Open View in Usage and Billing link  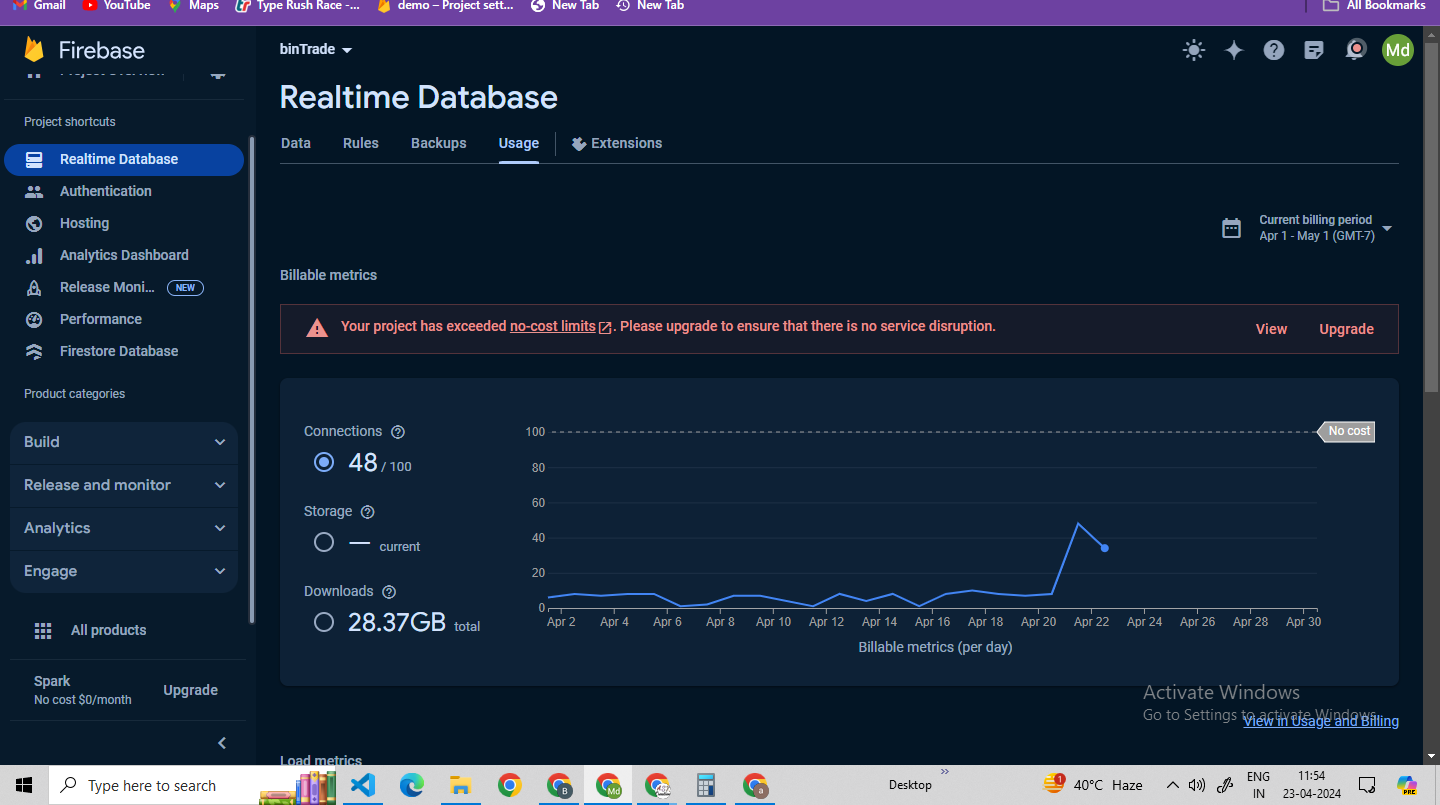(x=1321, y=721)
